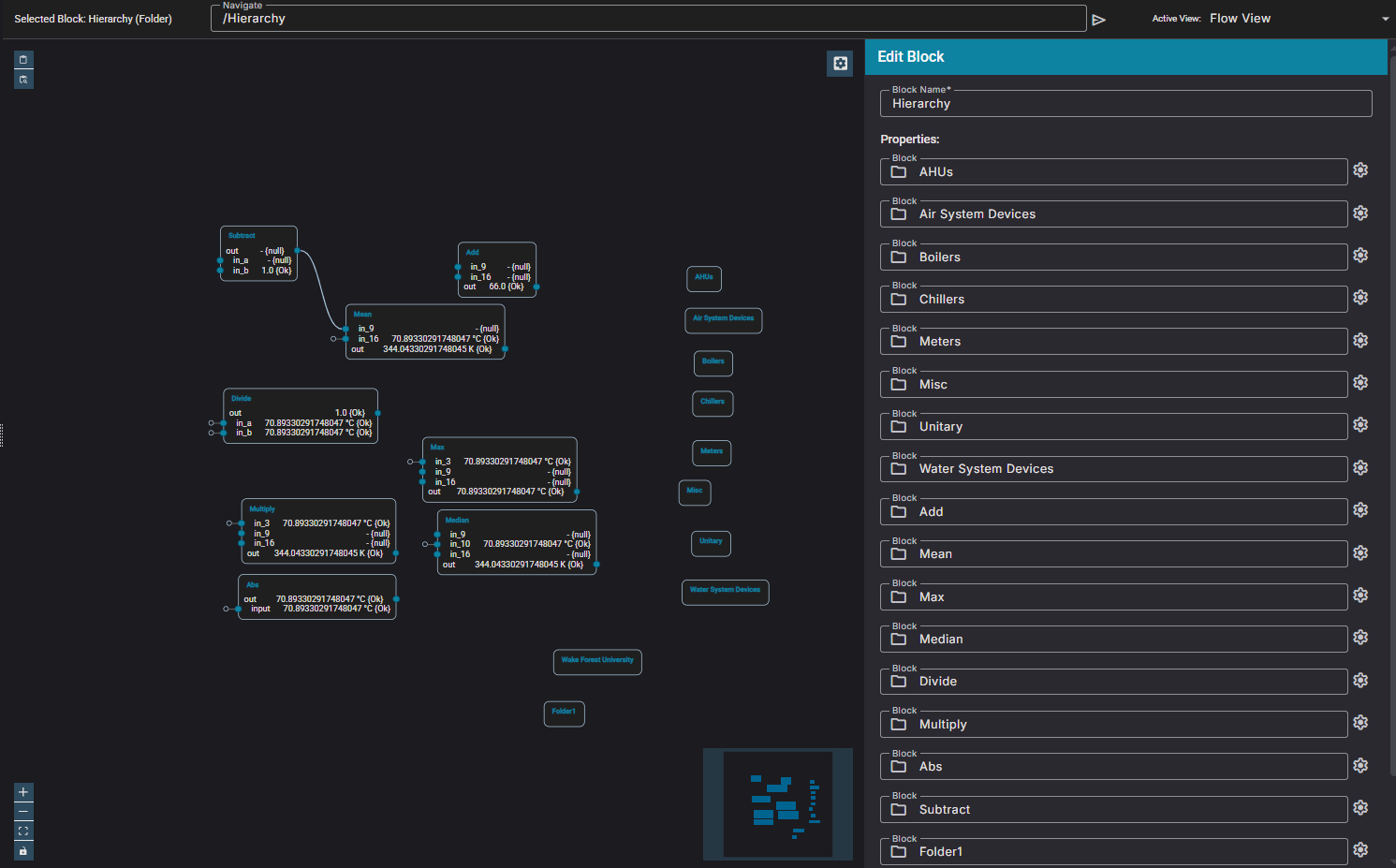Click the fit view icon
This screenshot has height=868, width=1396.
point(23,831)
